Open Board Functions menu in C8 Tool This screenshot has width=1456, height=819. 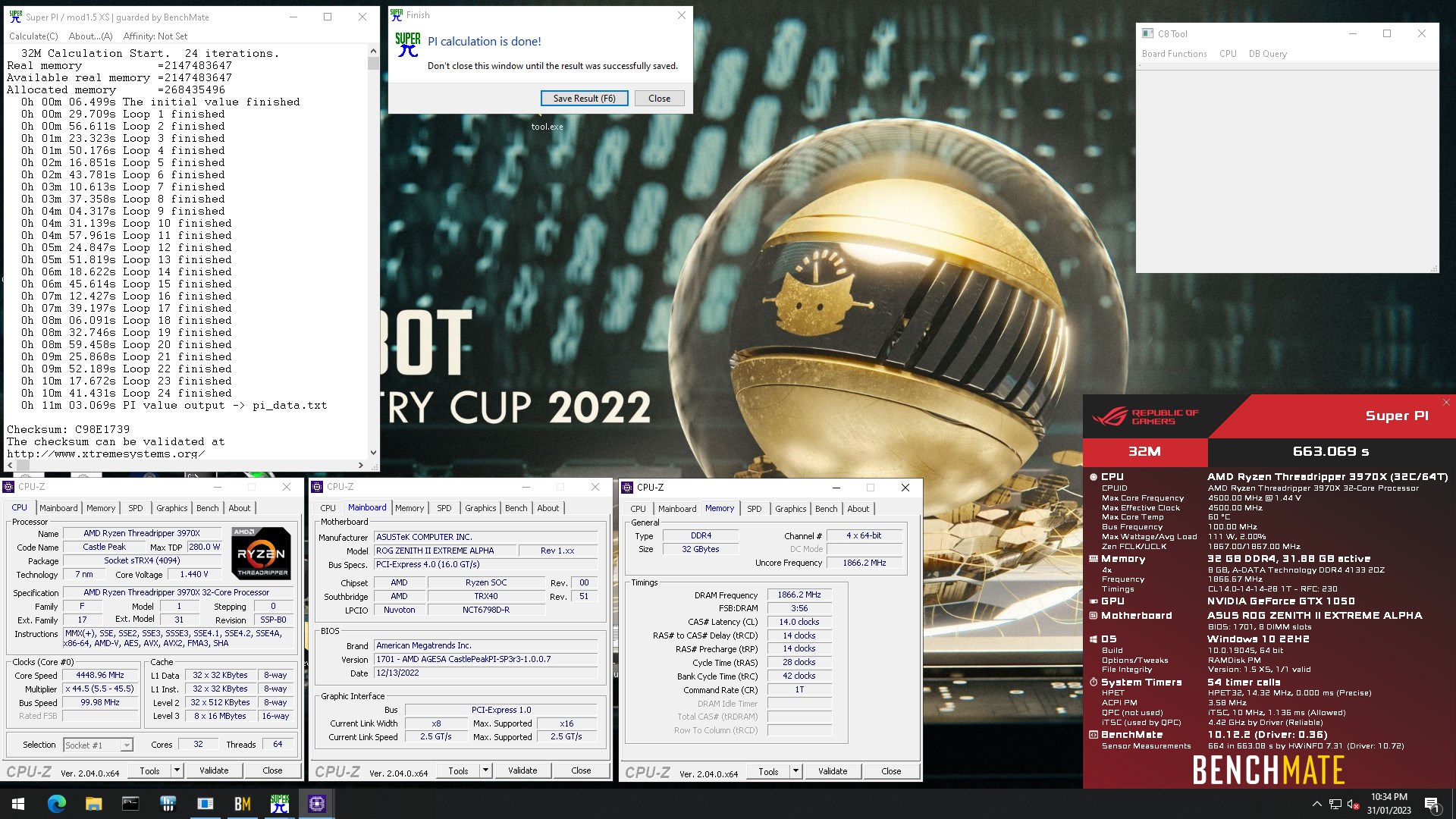[x=1174, y=54]
